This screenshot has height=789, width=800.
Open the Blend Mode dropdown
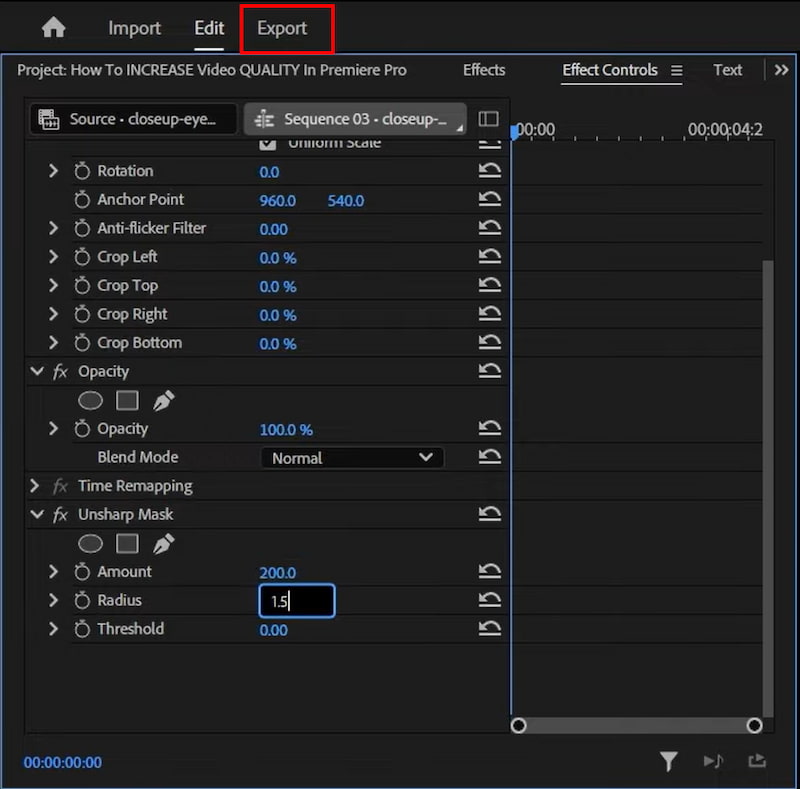coord(352,457)
